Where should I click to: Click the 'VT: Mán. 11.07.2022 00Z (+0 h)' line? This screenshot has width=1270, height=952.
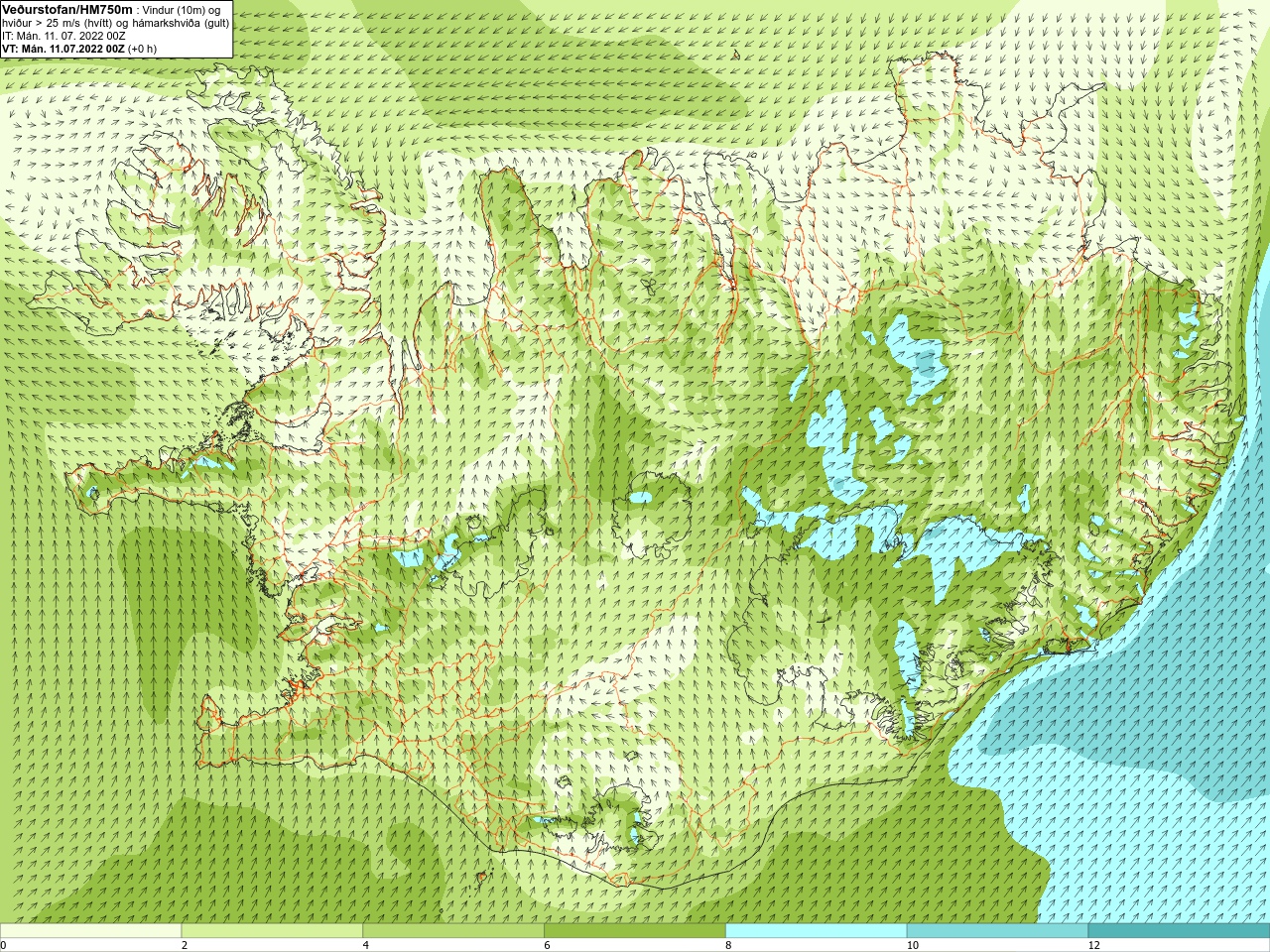pos(79,49)
